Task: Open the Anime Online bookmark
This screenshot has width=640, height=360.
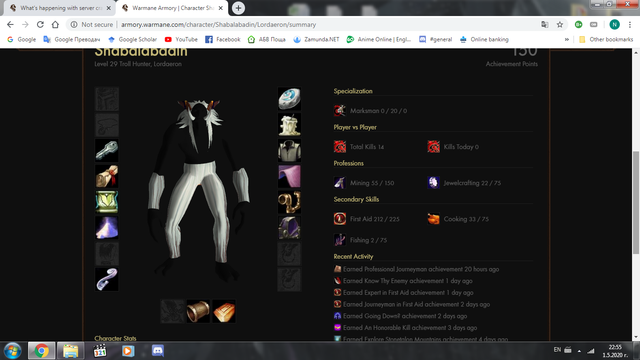Action: tap(379, 40)
